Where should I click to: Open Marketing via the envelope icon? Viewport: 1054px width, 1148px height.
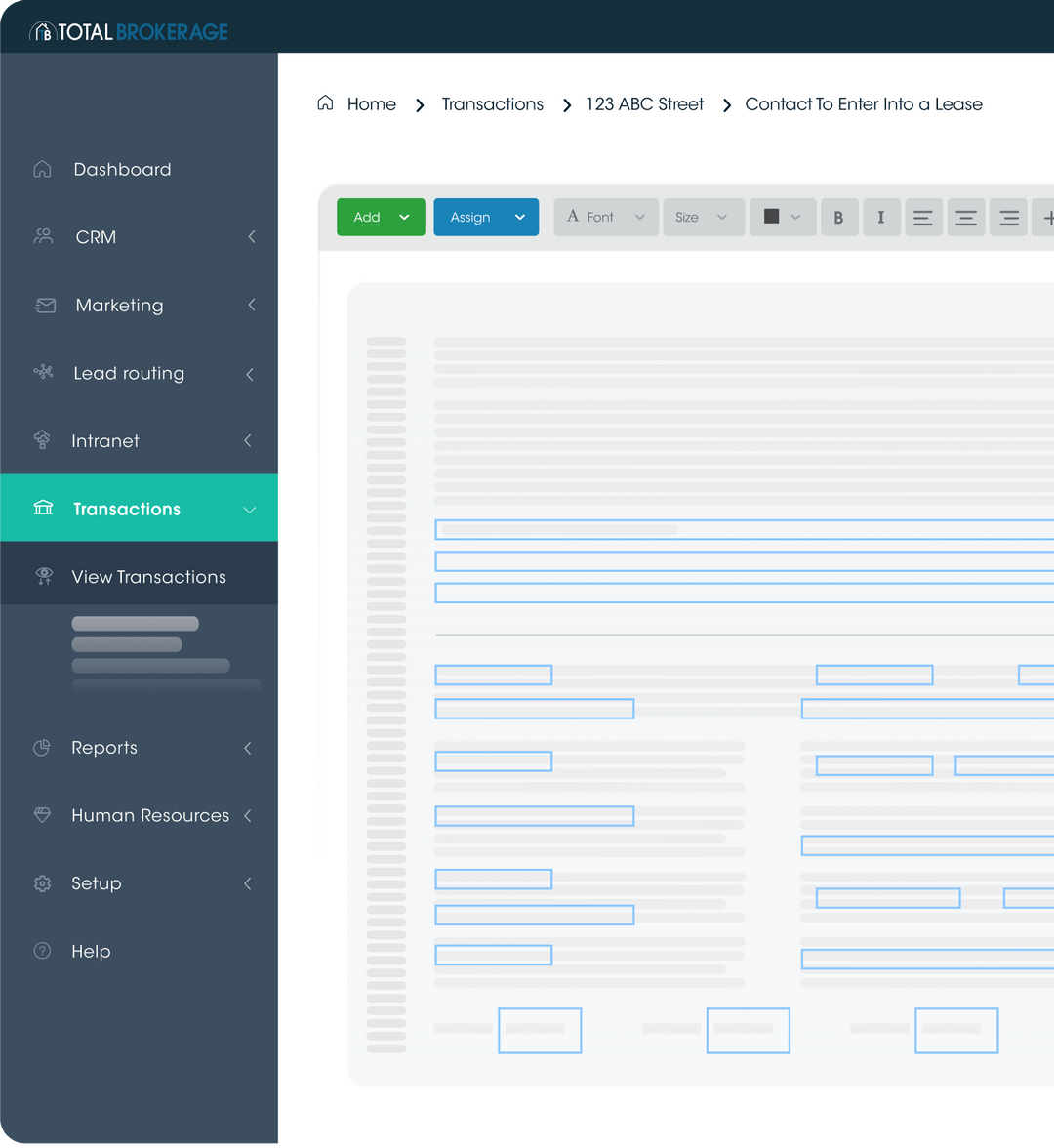(x=44, y=305)
